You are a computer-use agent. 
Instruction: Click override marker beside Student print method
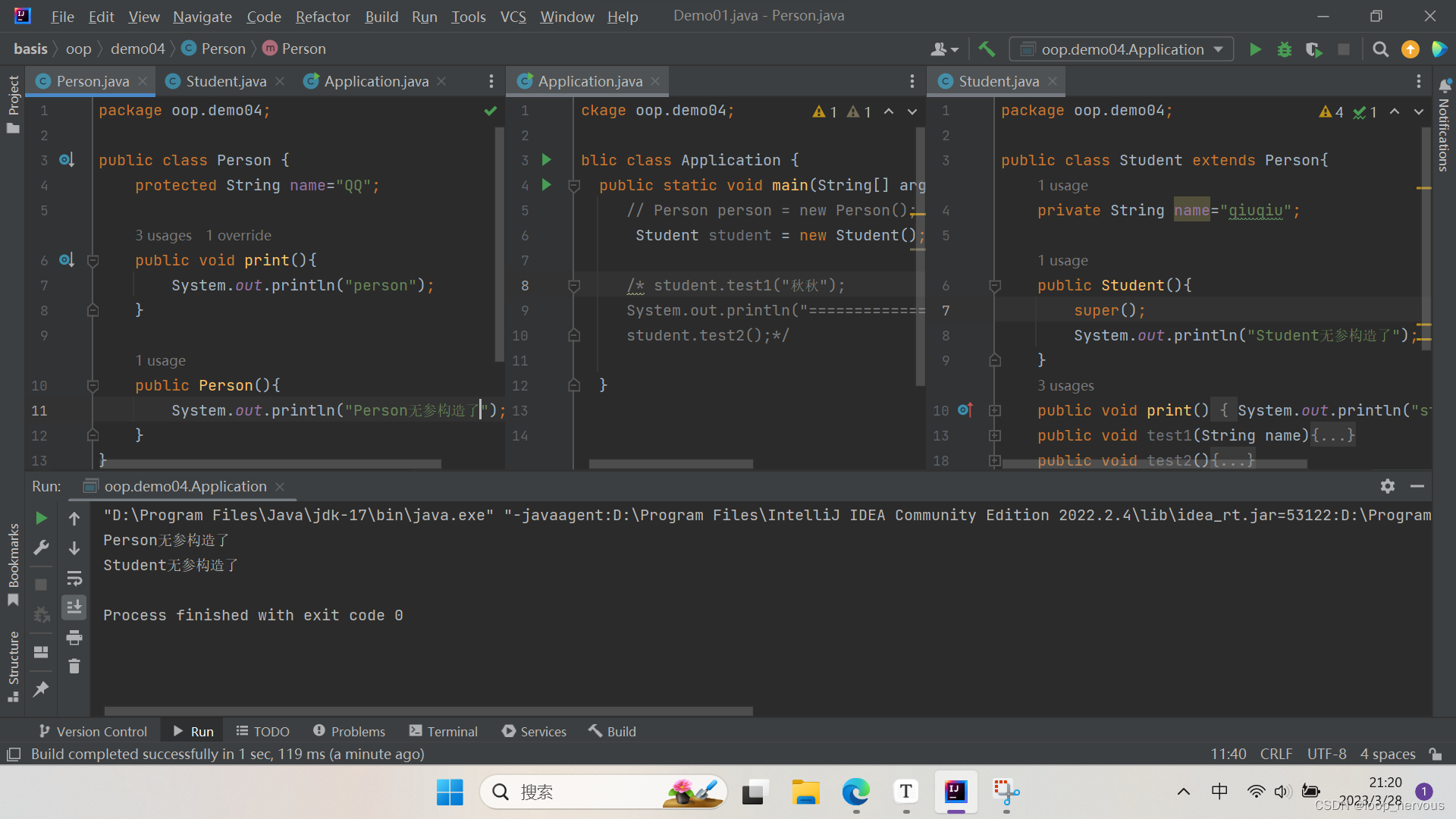click(x=965, y=410)
